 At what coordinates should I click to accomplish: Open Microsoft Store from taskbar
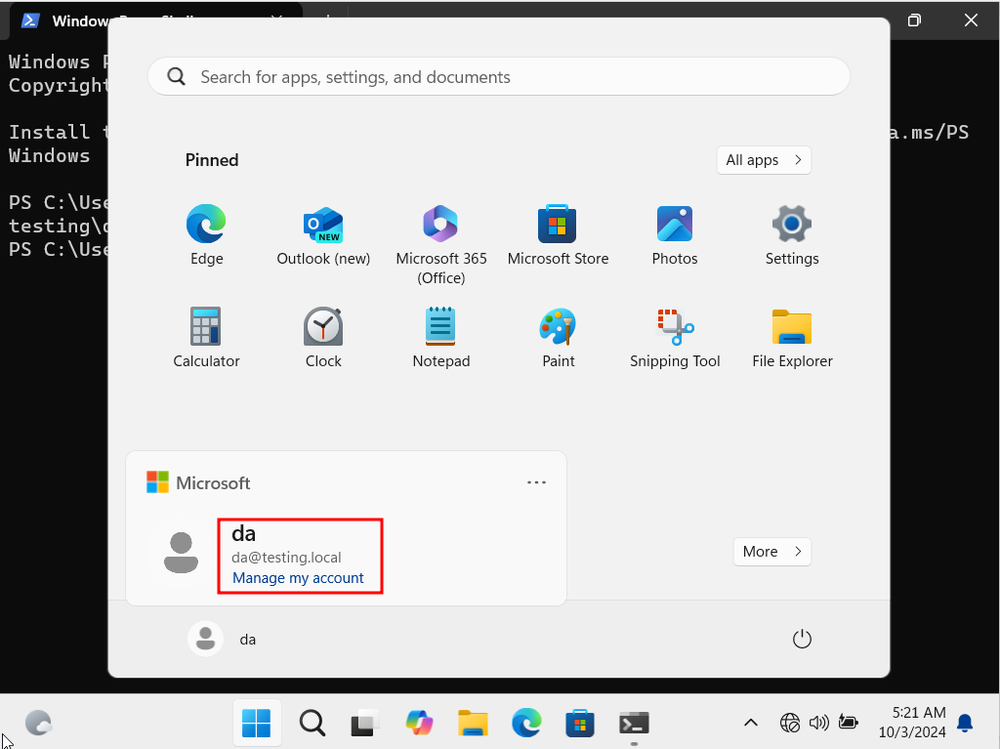pos(580,723)
